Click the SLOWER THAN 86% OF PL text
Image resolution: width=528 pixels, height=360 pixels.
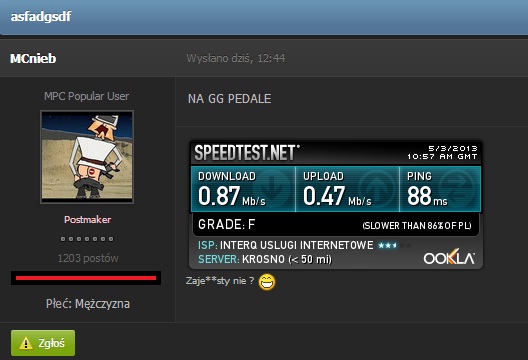tap(417, 225)
